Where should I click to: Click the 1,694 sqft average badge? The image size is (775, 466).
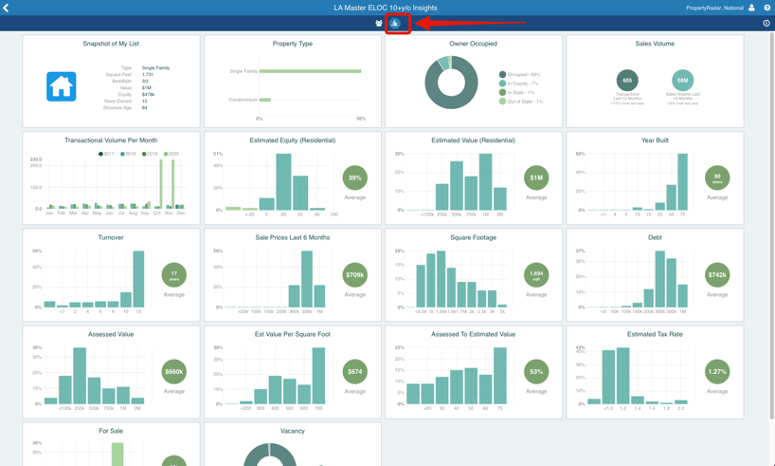click(536, 275)
